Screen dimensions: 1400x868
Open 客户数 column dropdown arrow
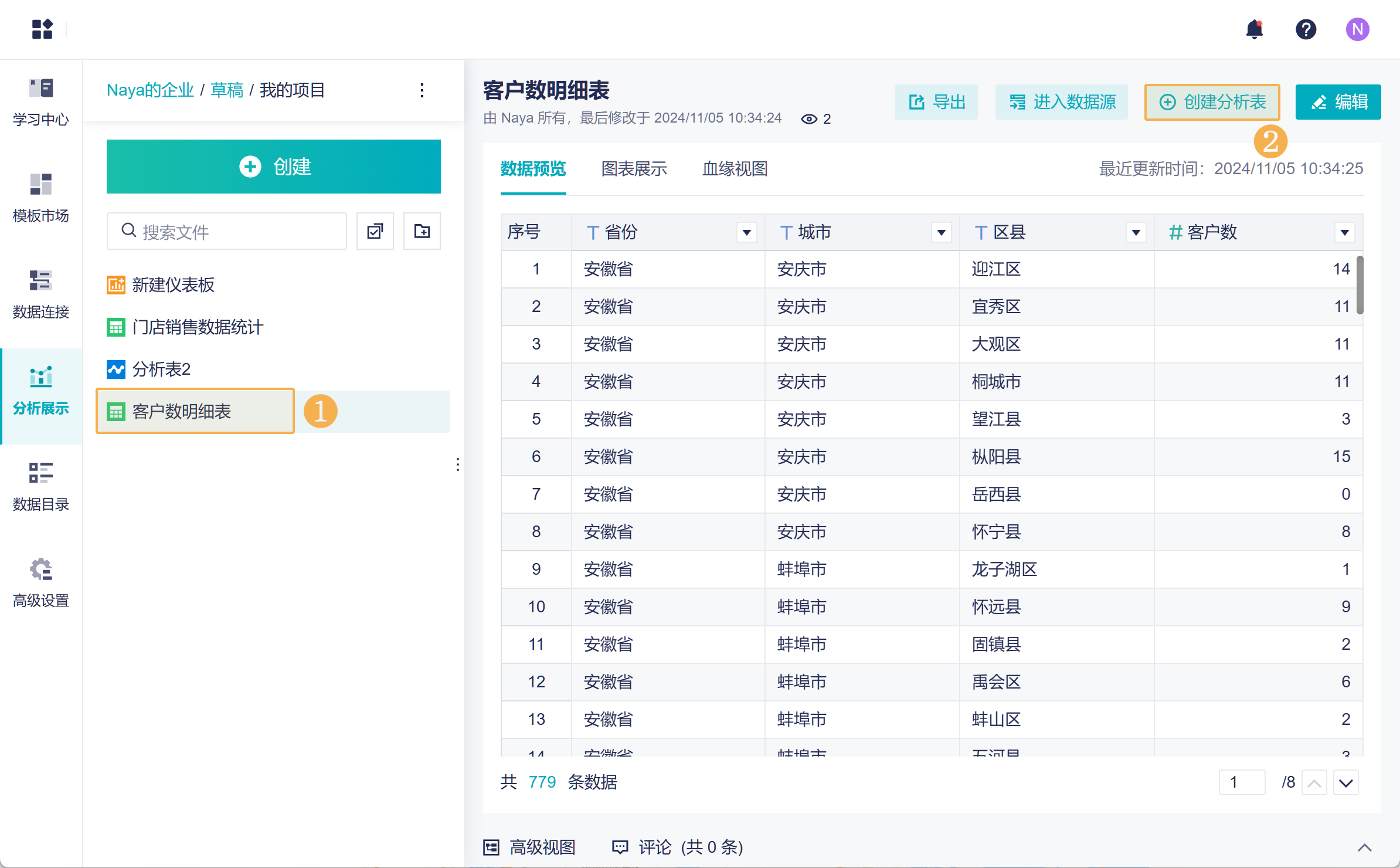[x=1345, y=232]
